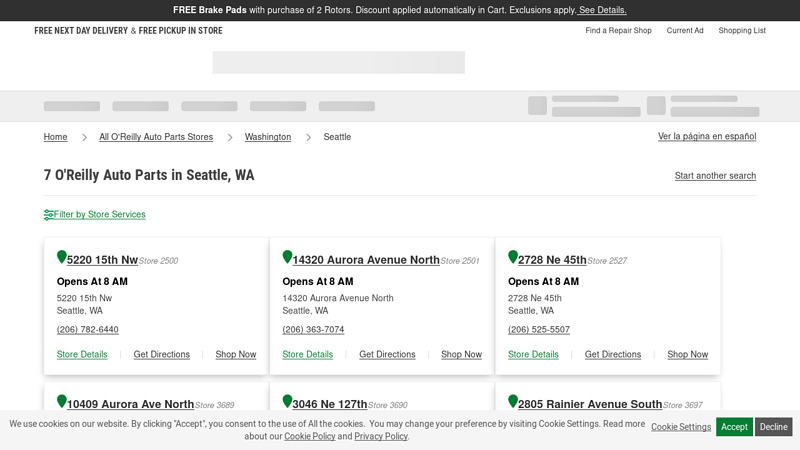Image resolution: width=800 pixels, height=450 pixels.
Task: Get Directions to the 2728 Ne 45th store
Action: pyautogui.click(x=613, y=355)
